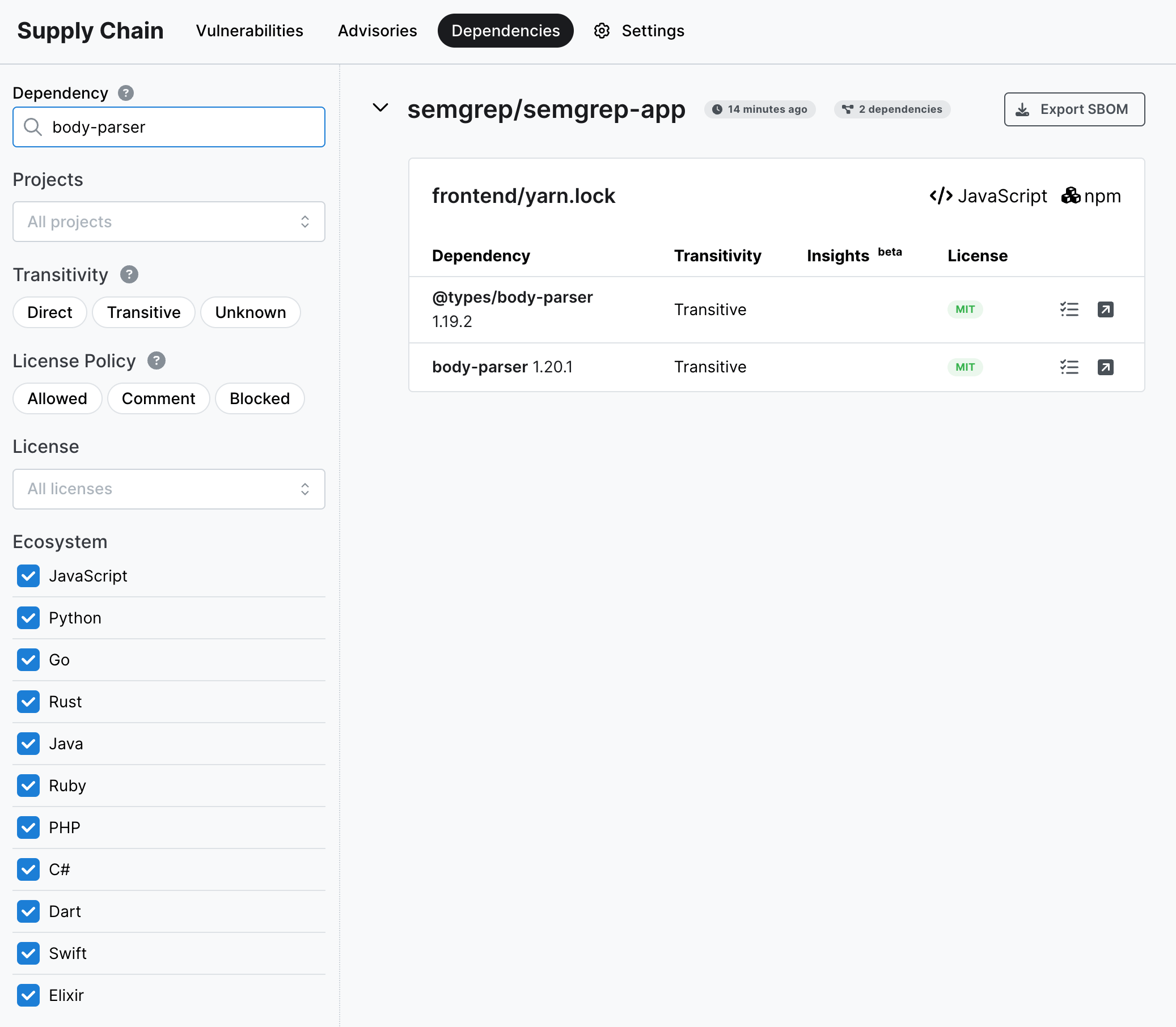This screenshot has width=1176, height=1027.
Task: Toggle the JavaScript ecosystem checkbox
Action: 28,575
